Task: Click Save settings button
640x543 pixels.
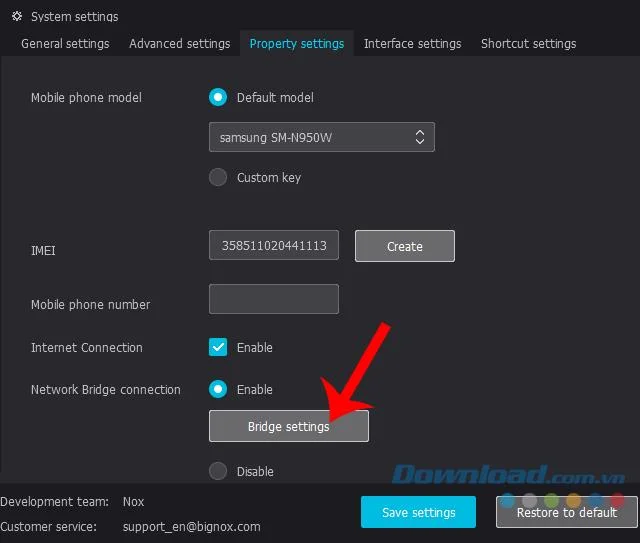Action: (418, 512)
